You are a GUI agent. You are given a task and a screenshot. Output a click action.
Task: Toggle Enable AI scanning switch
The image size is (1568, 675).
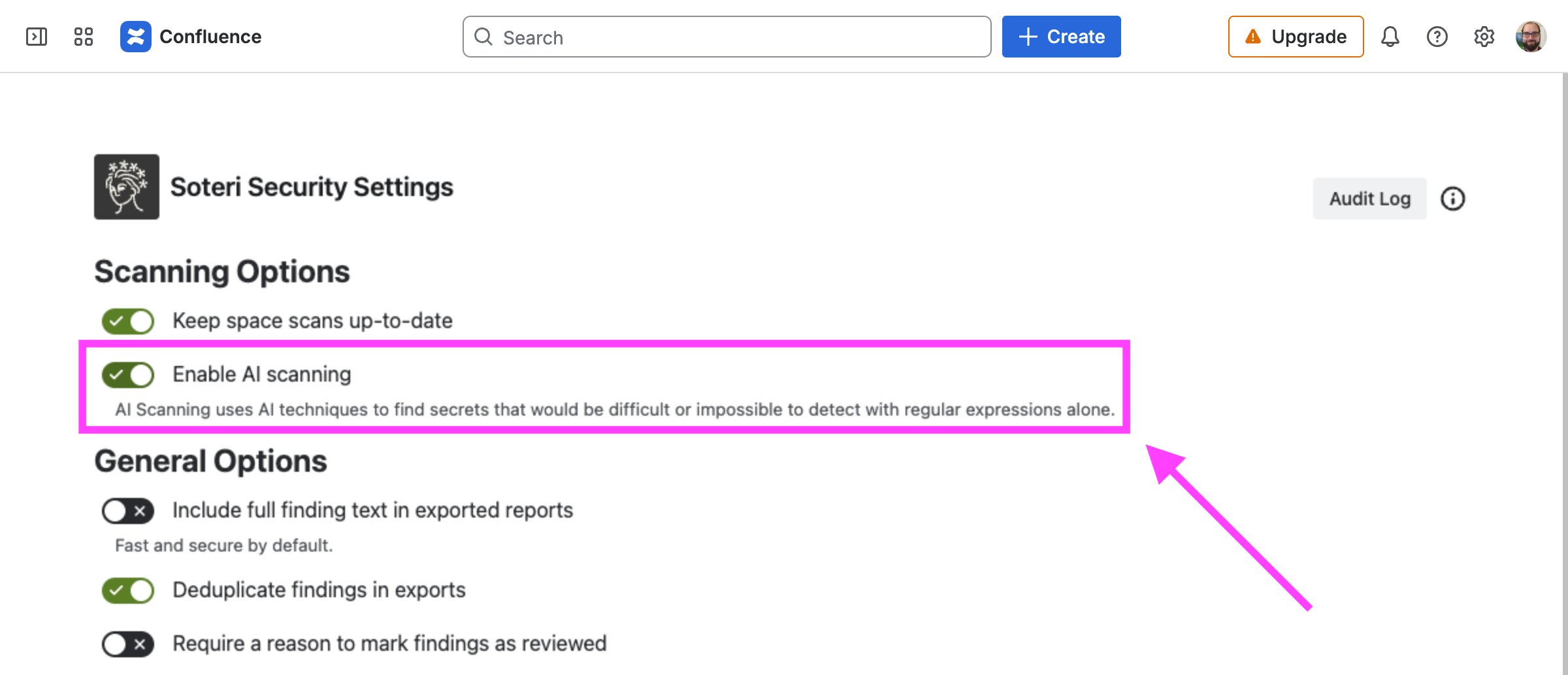[128, 375]
